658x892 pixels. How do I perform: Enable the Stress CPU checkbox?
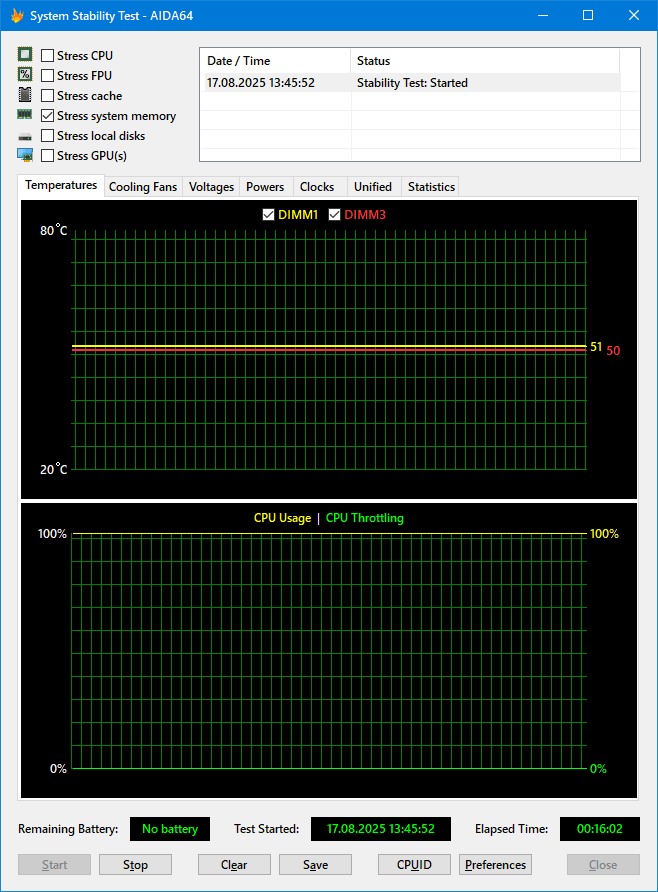(48, 55)
